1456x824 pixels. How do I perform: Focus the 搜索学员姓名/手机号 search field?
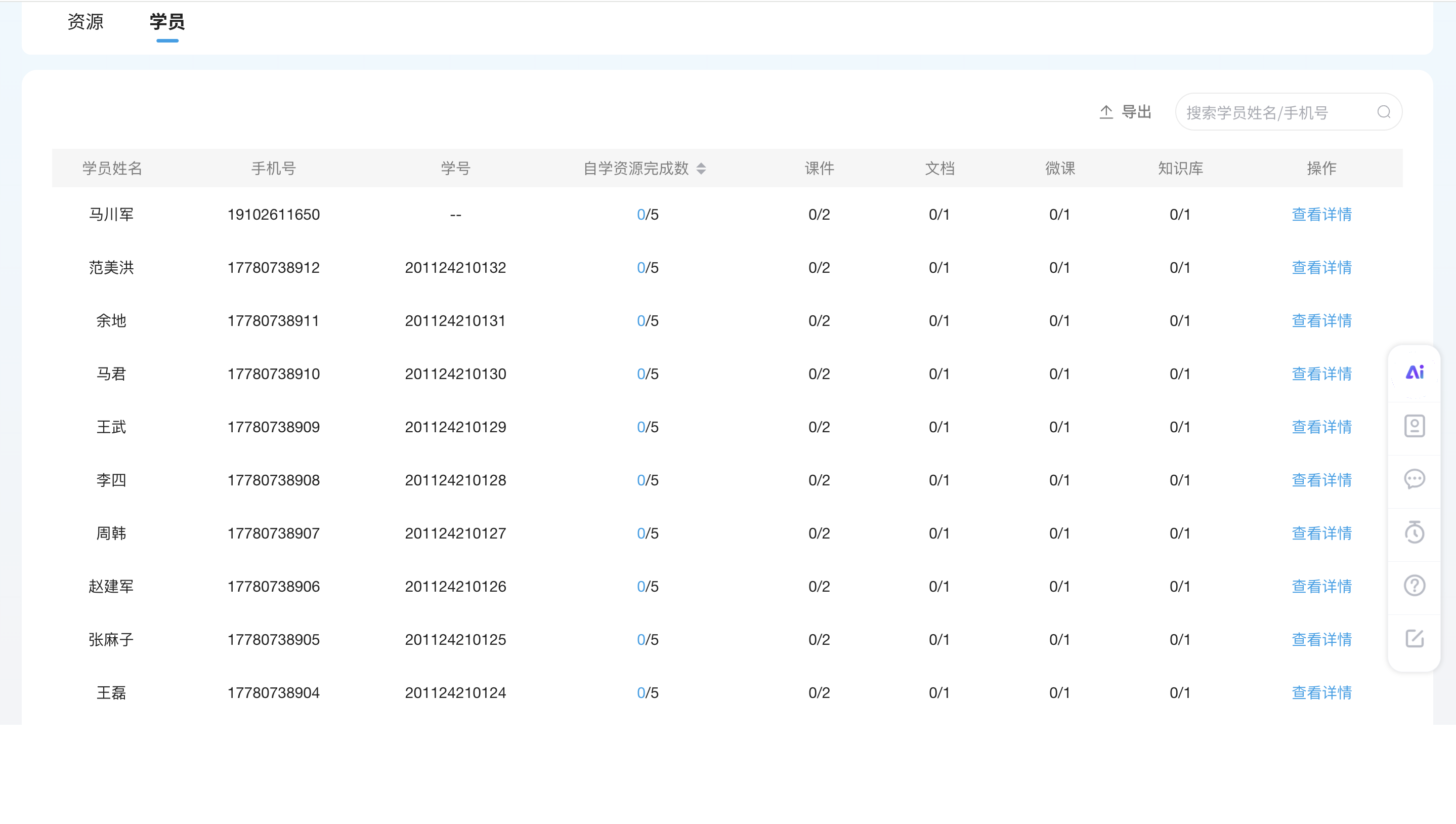click(1288, 112)
